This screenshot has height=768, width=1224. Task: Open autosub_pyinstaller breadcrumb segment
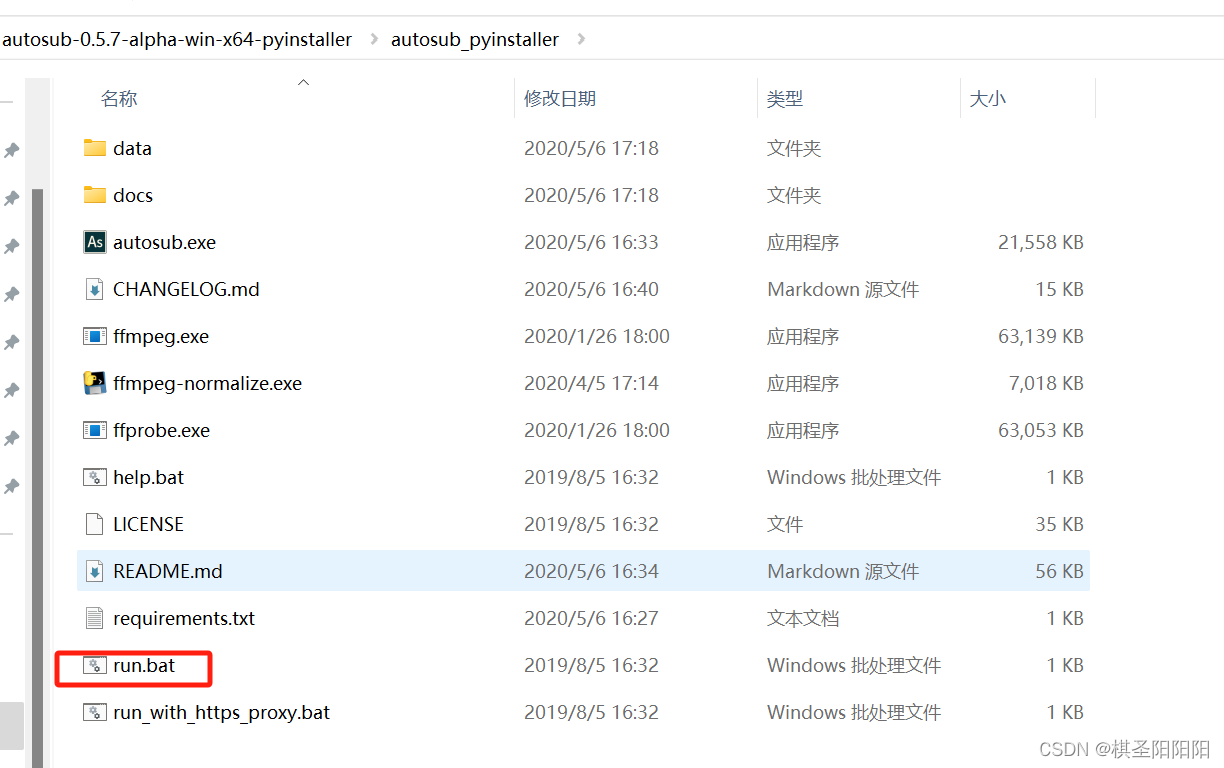475,40
